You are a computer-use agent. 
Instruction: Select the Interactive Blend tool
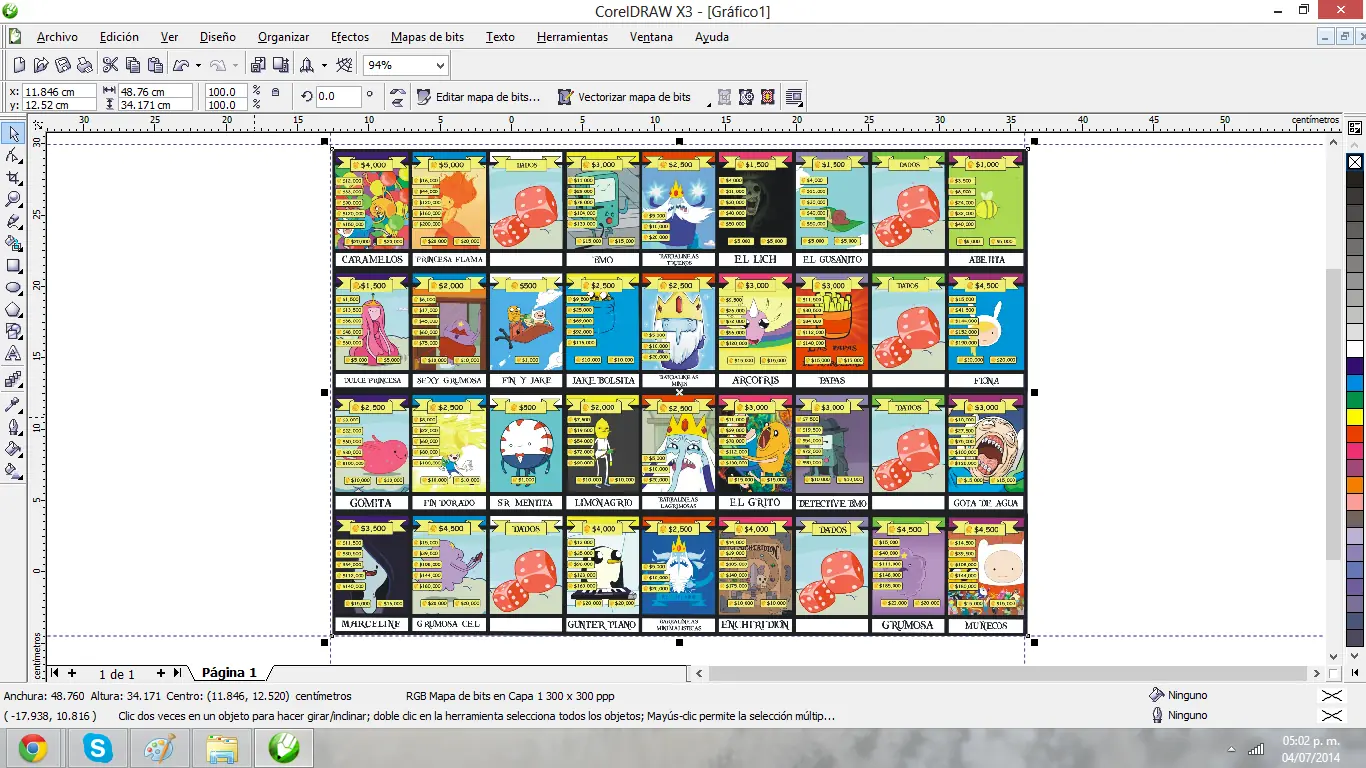[14, 380]
